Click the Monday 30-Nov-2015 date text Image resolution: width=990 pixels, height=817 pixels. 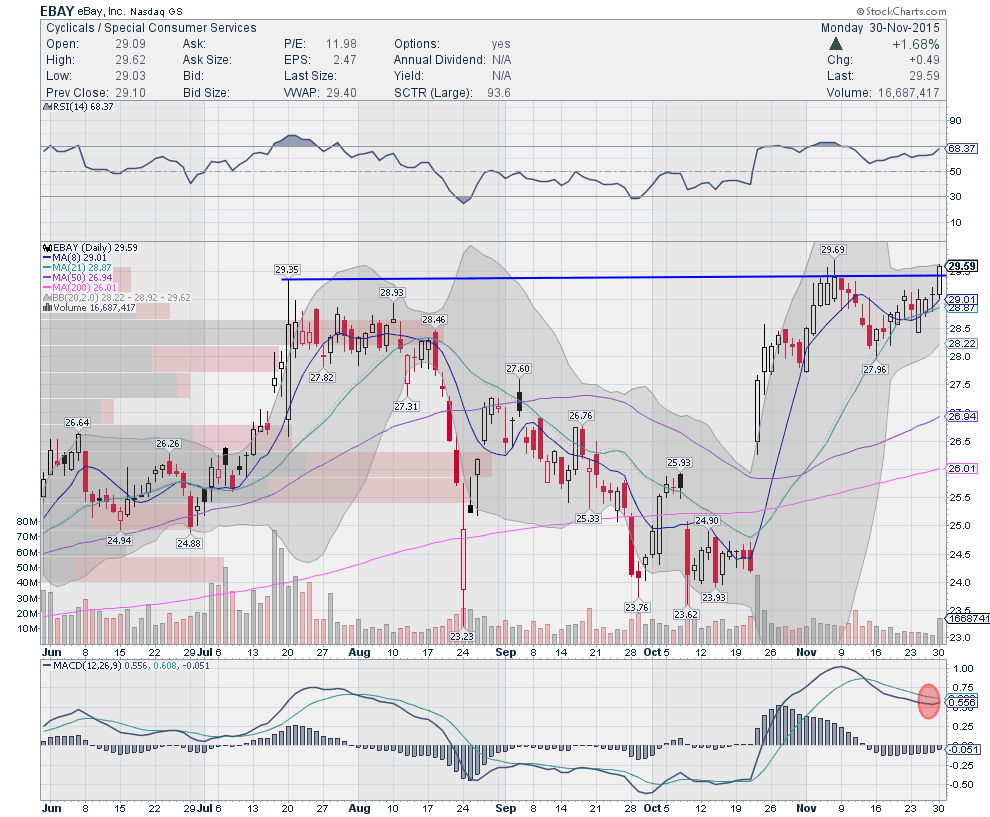tap(880, 28)
